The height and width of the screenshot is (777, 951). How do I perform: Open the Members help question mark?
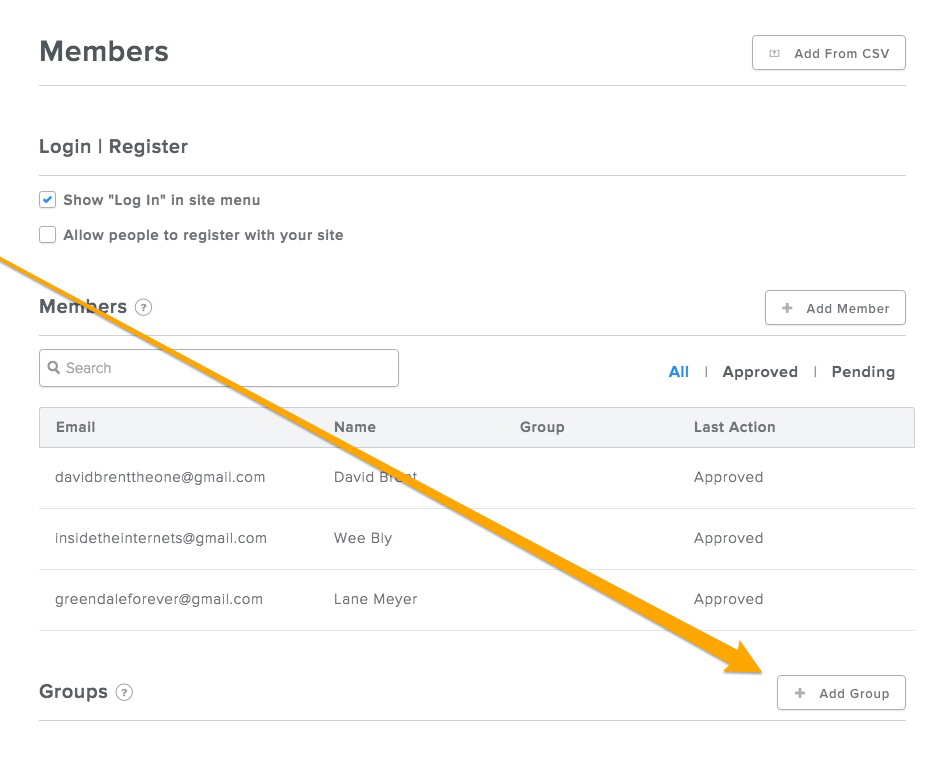[x=143, y=308]
